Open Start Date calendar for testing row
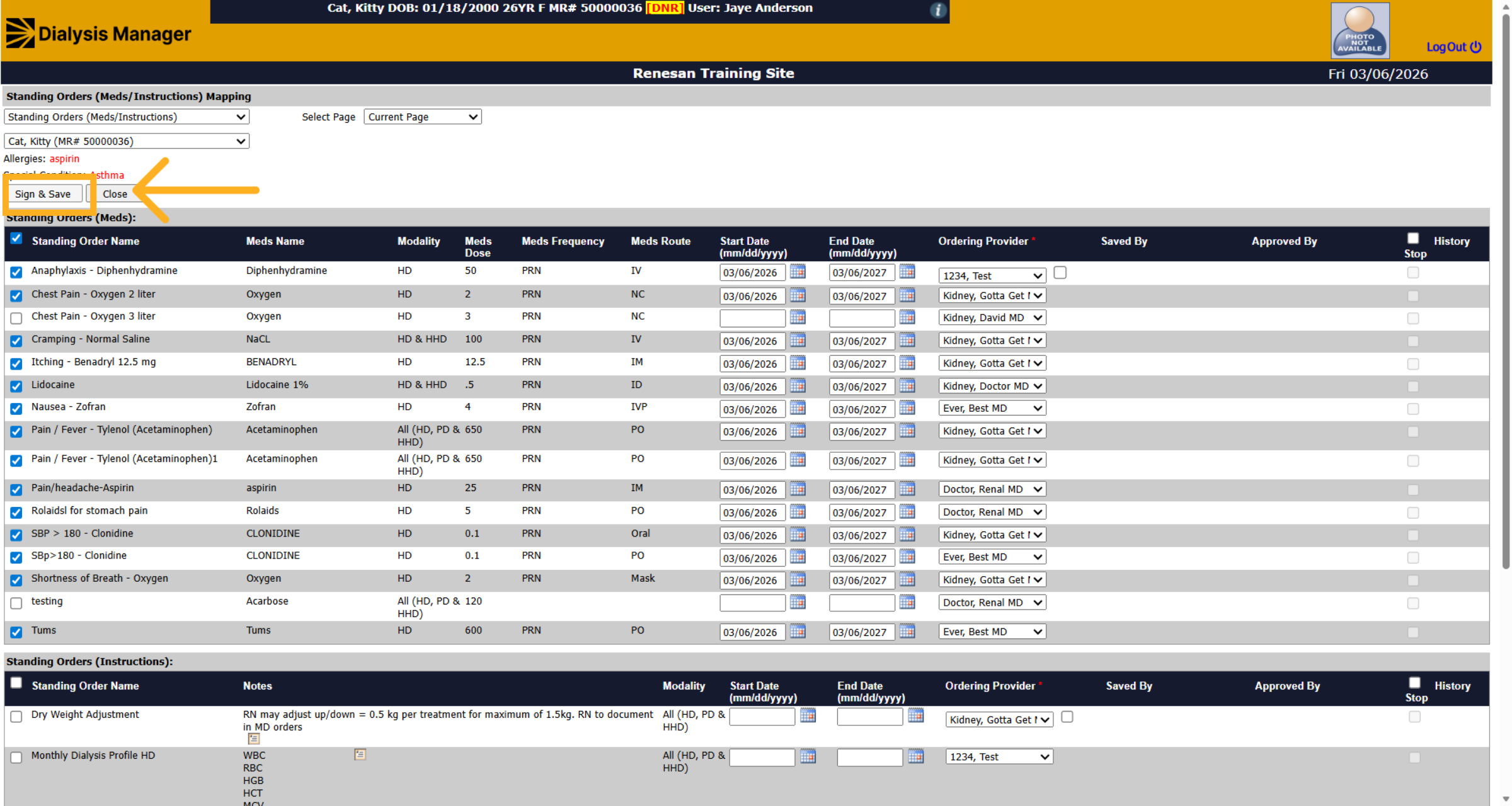This screenshot has width=1512, height=806. tap(798, 603)
